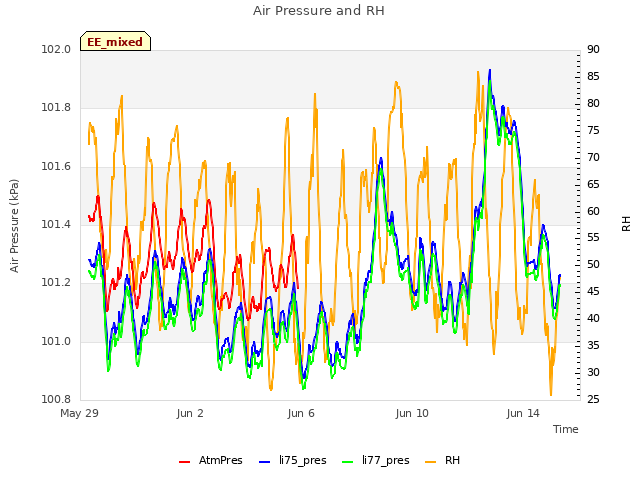
Task: Click the 45 RH axis value
Action: (593, 292)
